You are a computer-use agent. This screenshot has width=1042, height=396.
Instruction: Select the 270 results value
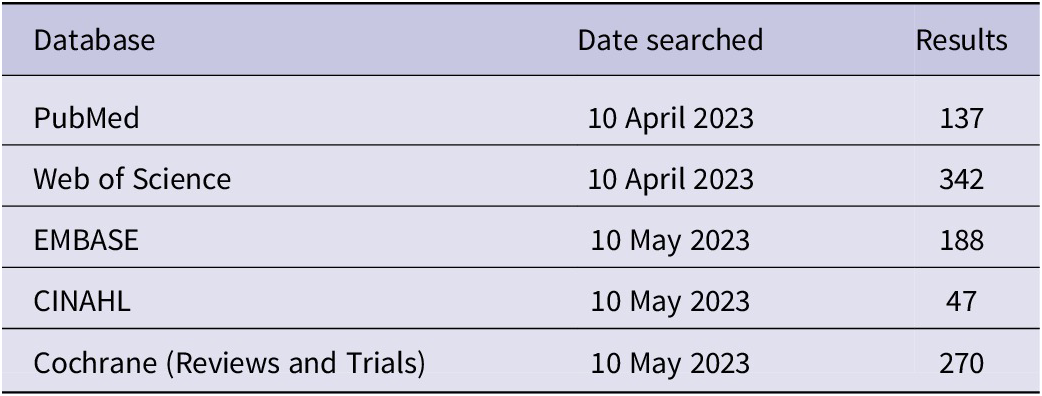pyautogui.click(x=962, y=363)
